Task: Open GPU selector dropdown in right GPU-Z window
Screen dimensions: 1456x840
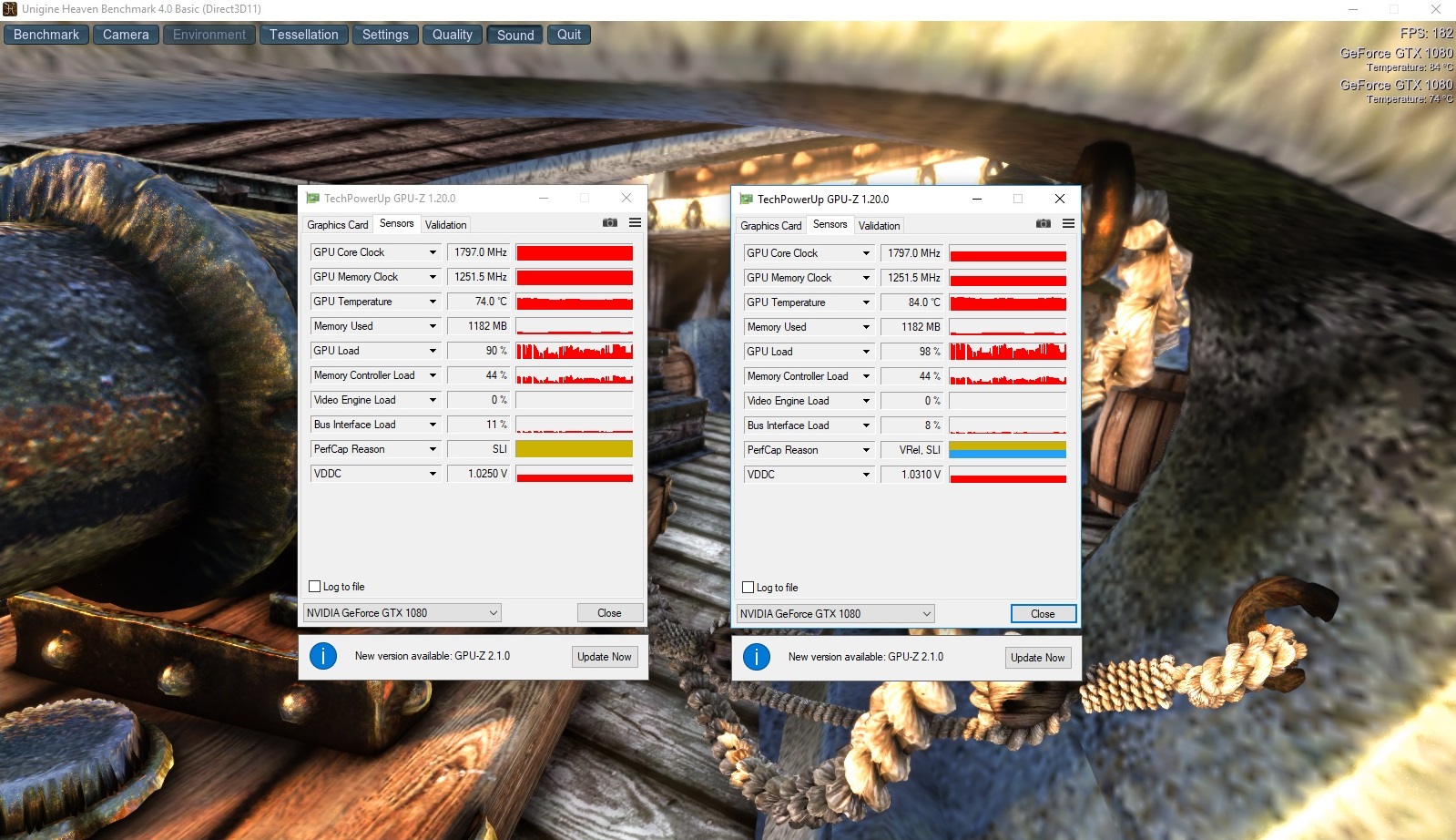Action: coord(836,614)
